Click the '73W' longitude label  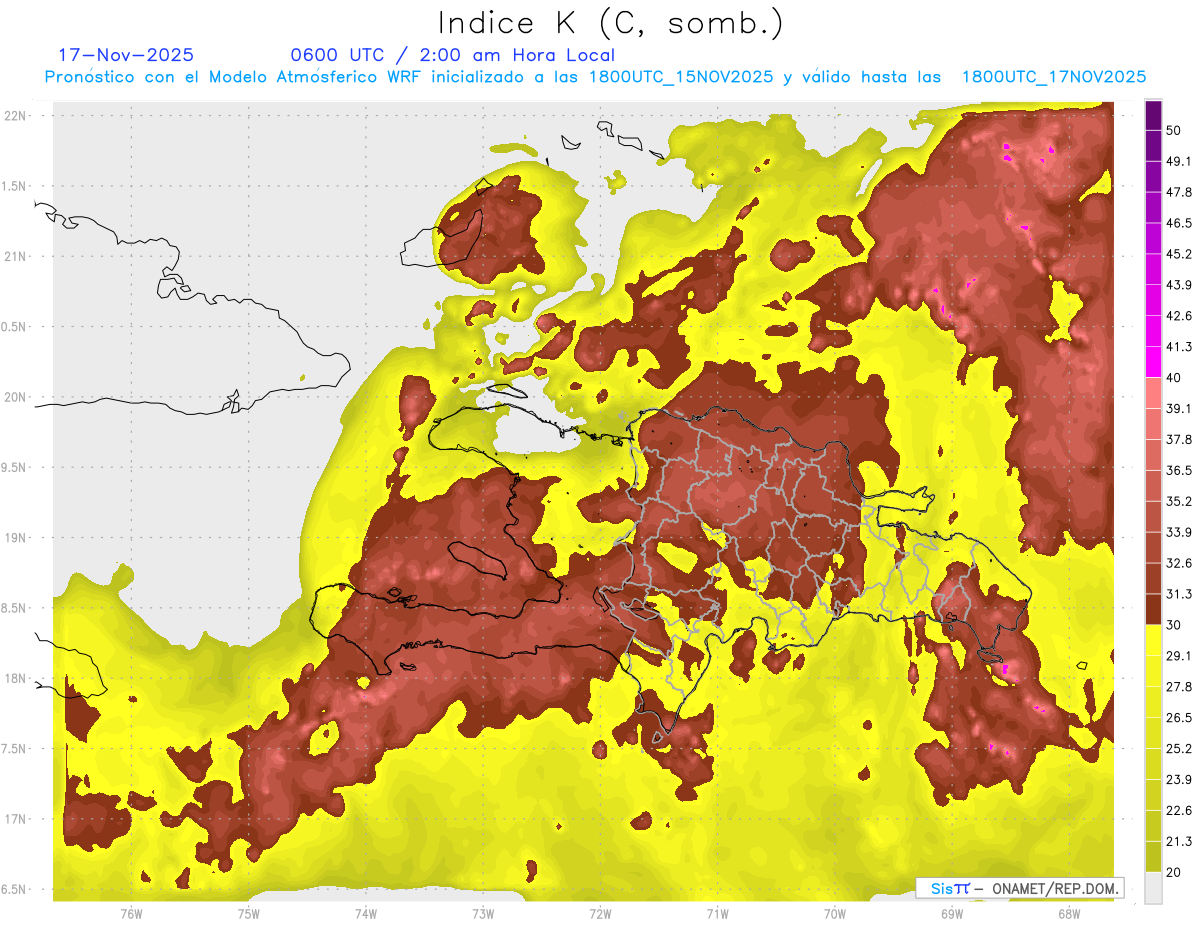coord(483,914)
